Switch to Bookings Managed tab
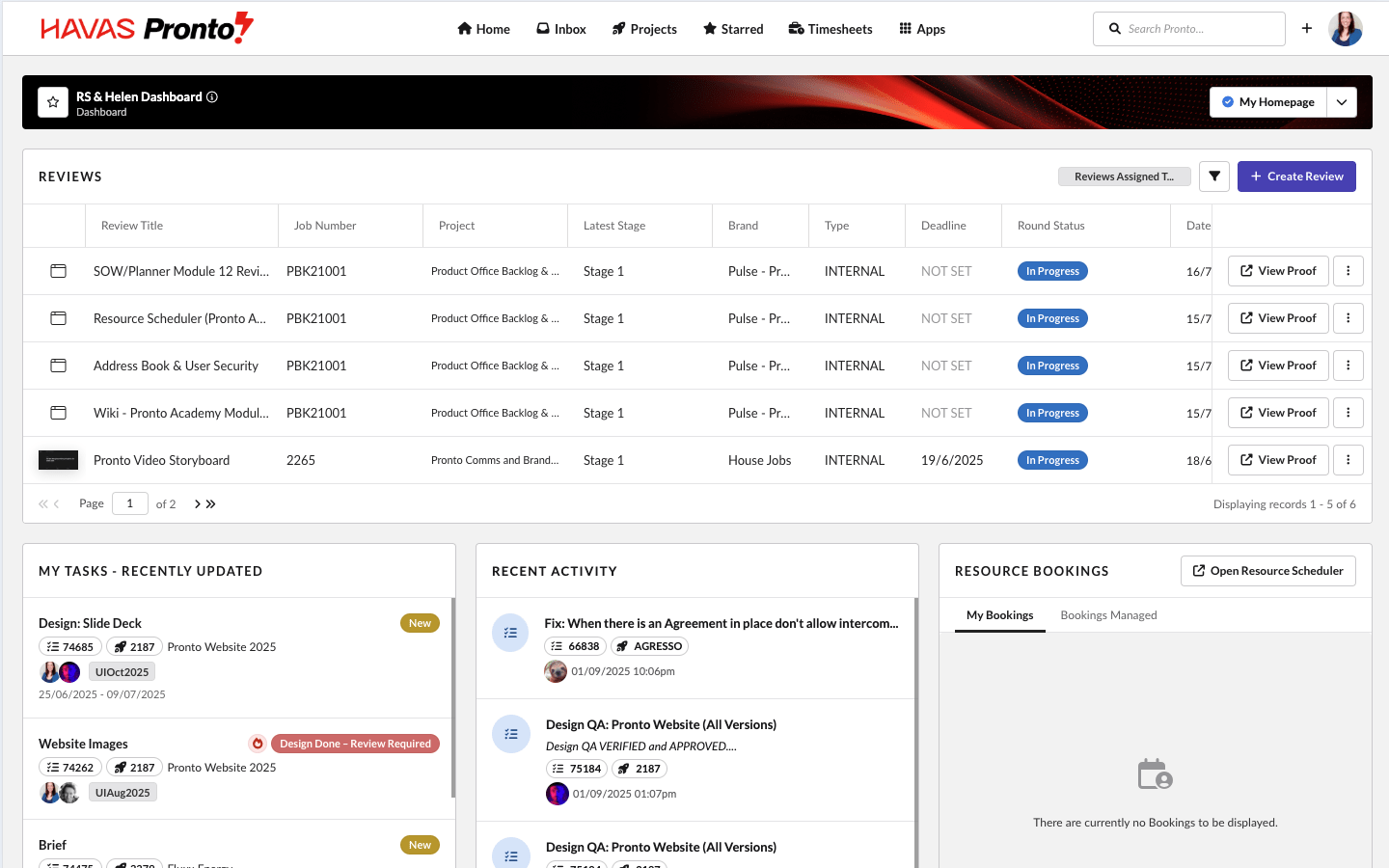 click(1108, 615)
